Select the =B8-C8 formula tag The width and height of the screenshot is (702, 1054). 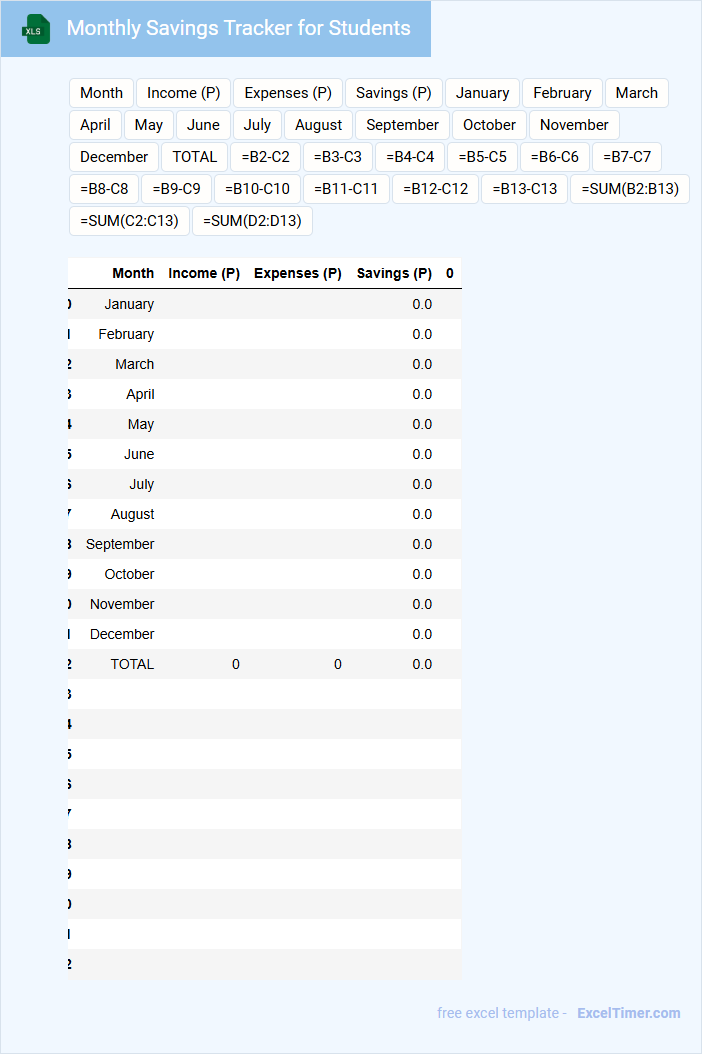[104, 189]
